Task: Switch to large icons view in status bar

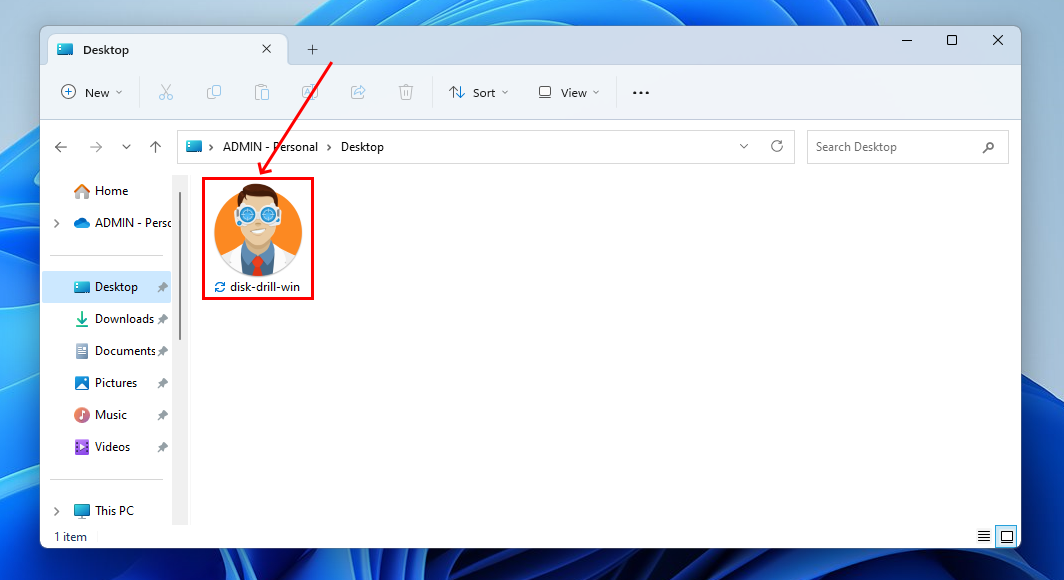Action: tap(1007, 537)
